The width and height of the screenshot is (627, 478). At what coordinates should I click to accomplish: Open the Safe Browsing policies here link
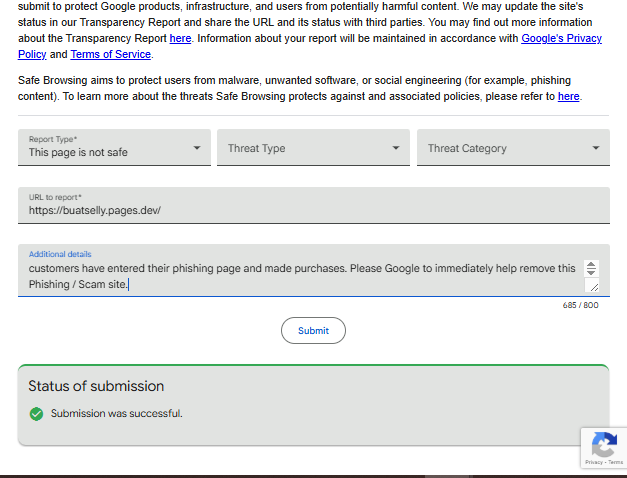(569, 96)
